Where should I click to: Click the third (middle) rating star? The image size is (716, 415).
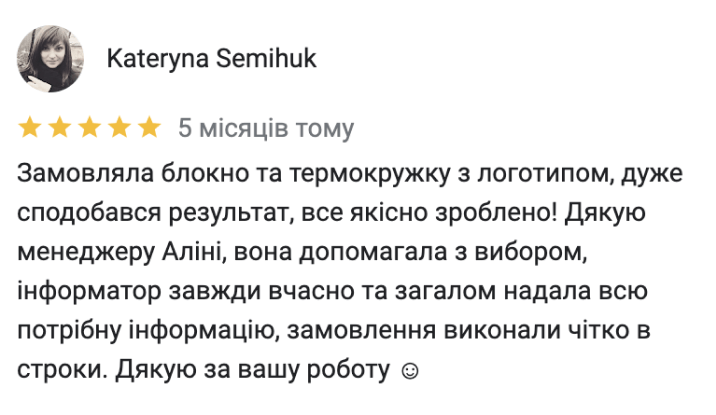pos(89,128)
